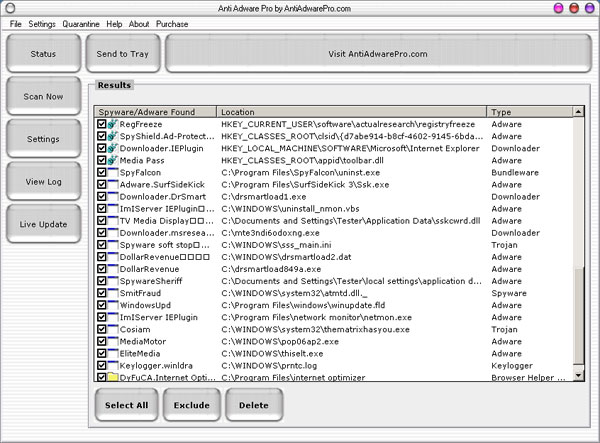Open the Purchase menu
The height and width of the screenshot is (443, 600).
(x=172, y=24)
